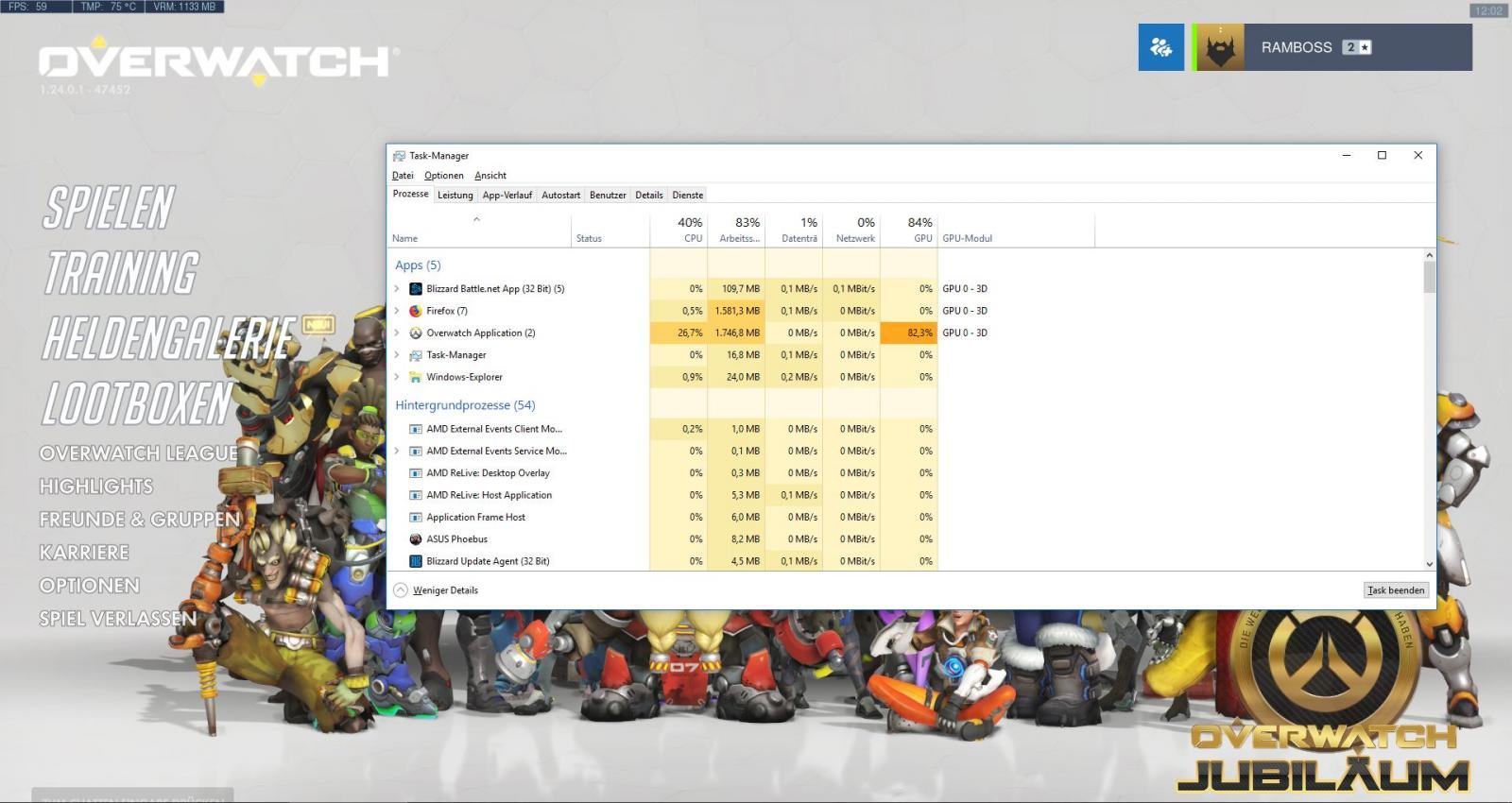Image resolution: width=1512 pixels, height=803 pixels.
Task: Click the Blizzard Update Agent icon
Action: [x=416, y=561]
